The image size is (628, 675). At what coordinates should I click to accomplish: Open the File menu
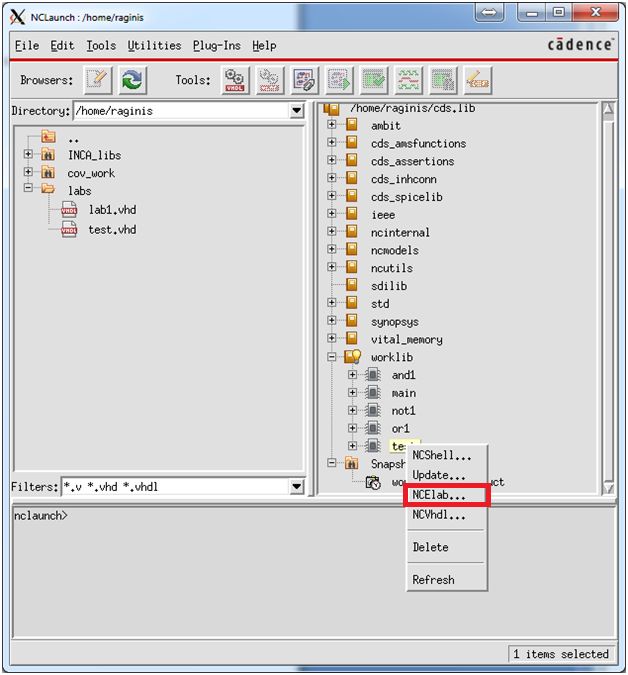pyautogui.click(x=27, y=46)
